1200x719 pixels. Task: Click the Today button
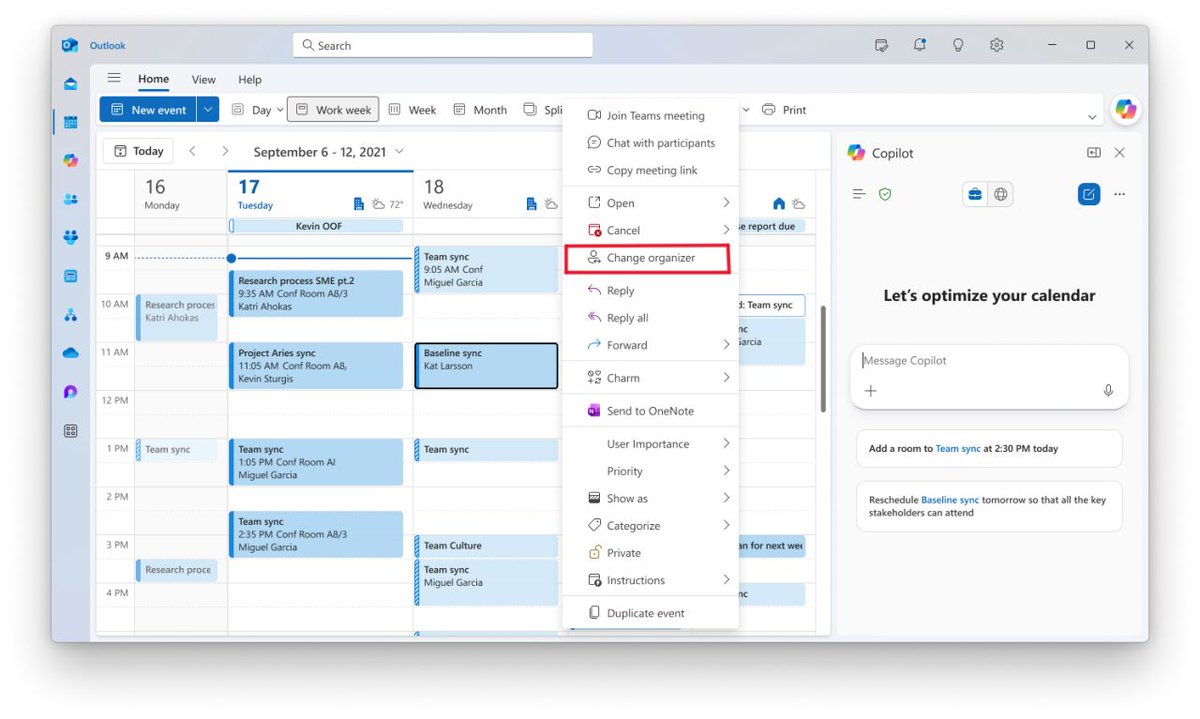point(138,151)
